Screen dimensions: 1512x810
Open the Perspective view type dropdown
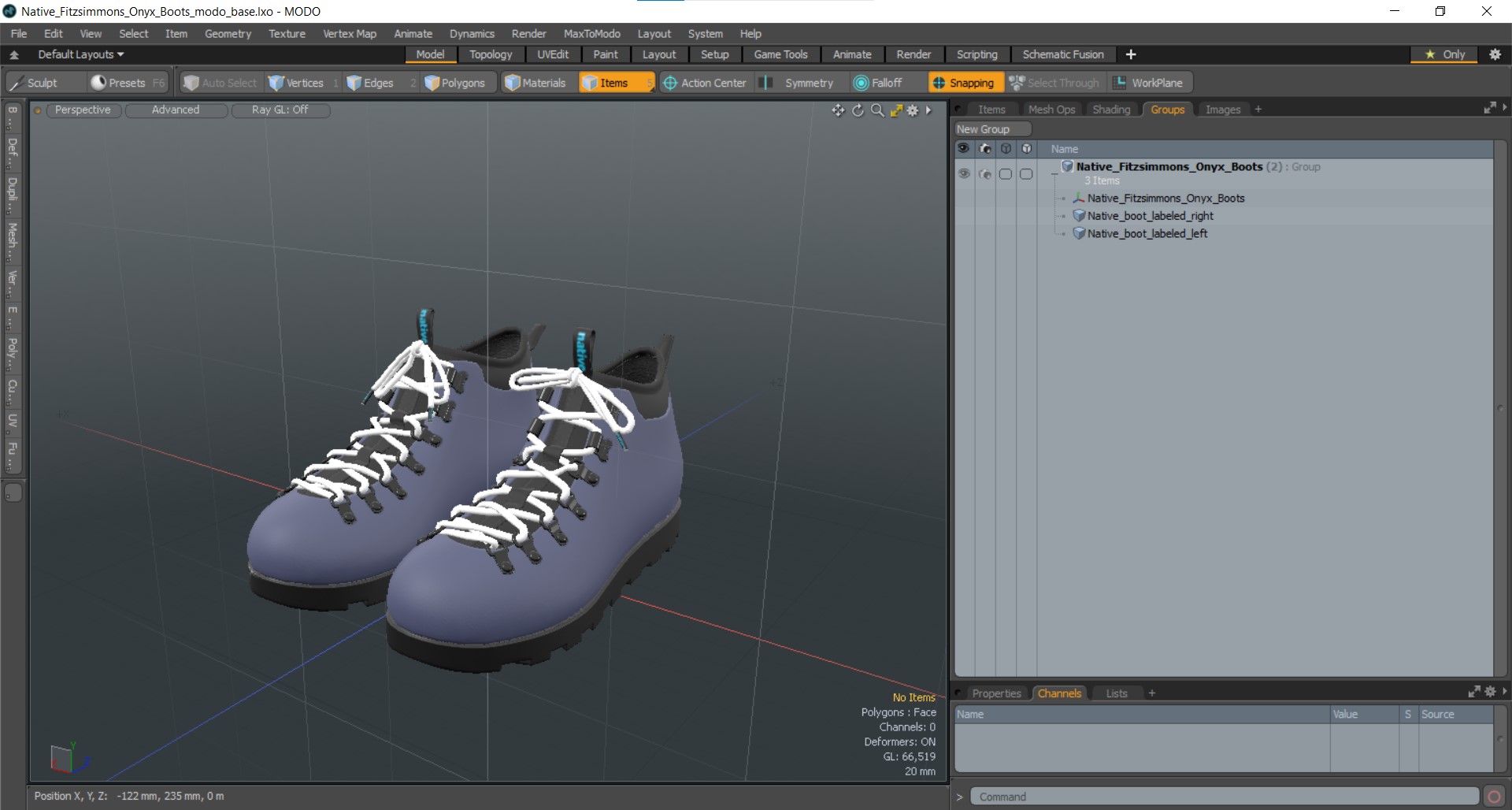click(83, 110)
